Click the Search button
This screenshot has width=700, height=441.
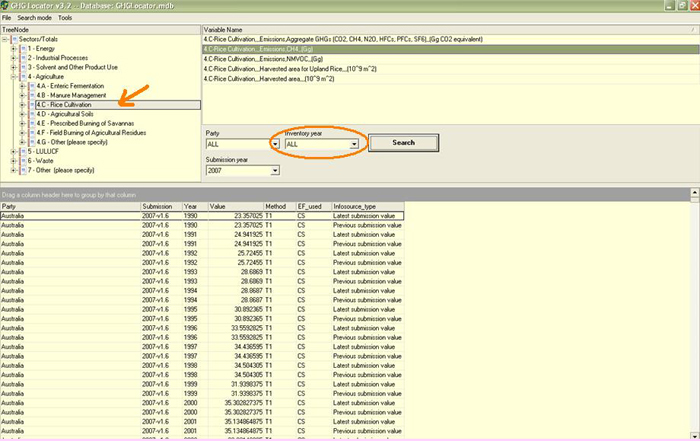pyautogui.click(x=404, y=142)
